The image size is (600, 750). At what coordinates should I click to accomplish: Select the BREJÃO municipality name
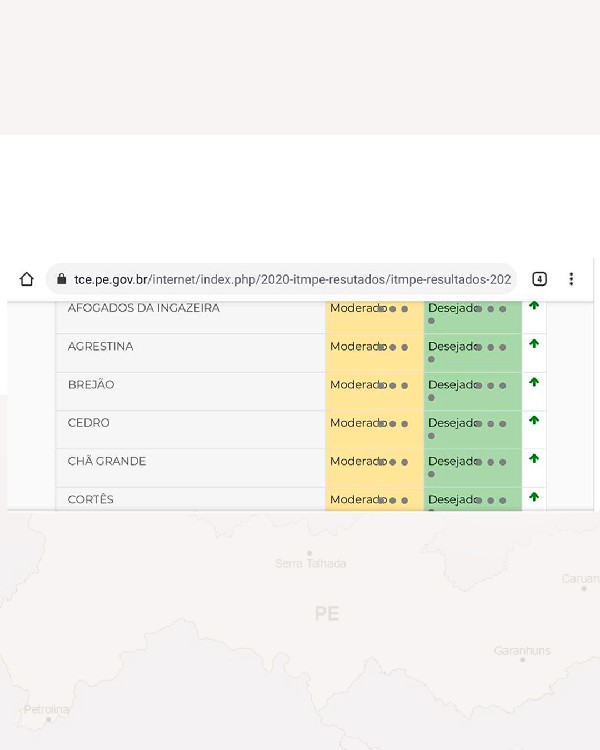click(x=91, y=385)
